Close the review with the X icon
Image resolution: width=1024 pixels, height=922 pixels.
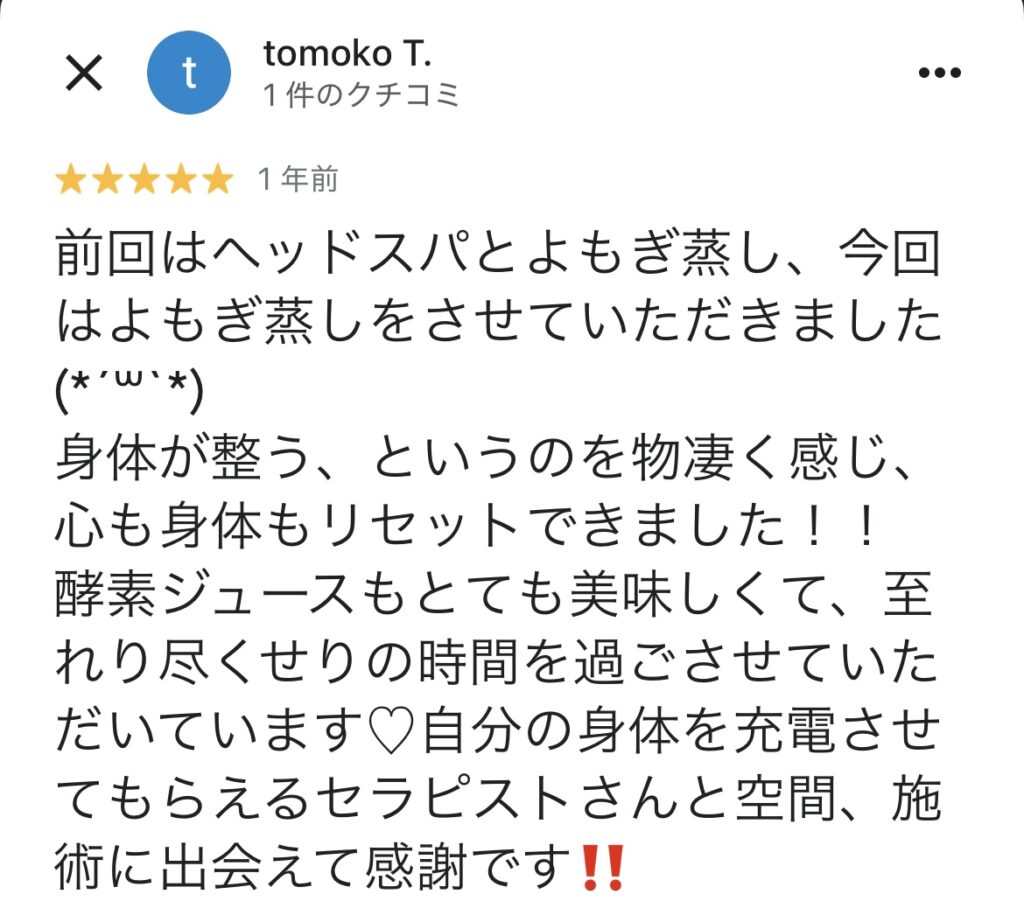coord(84,72)
